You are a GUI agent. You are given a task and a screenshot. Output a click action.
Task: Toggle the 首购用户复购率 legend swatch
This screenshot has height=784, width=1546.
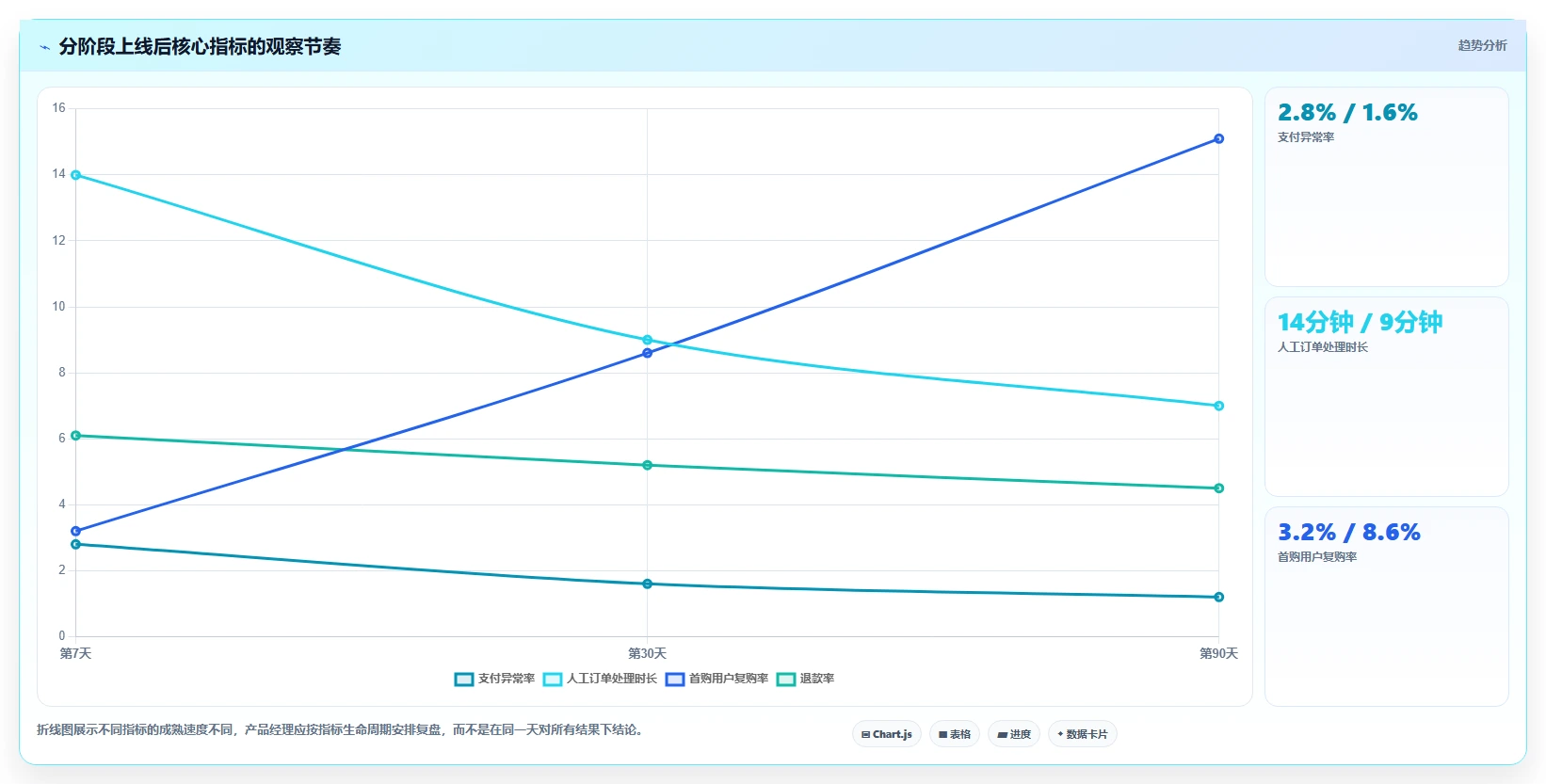pyautogui.click(x=675, y=680)
